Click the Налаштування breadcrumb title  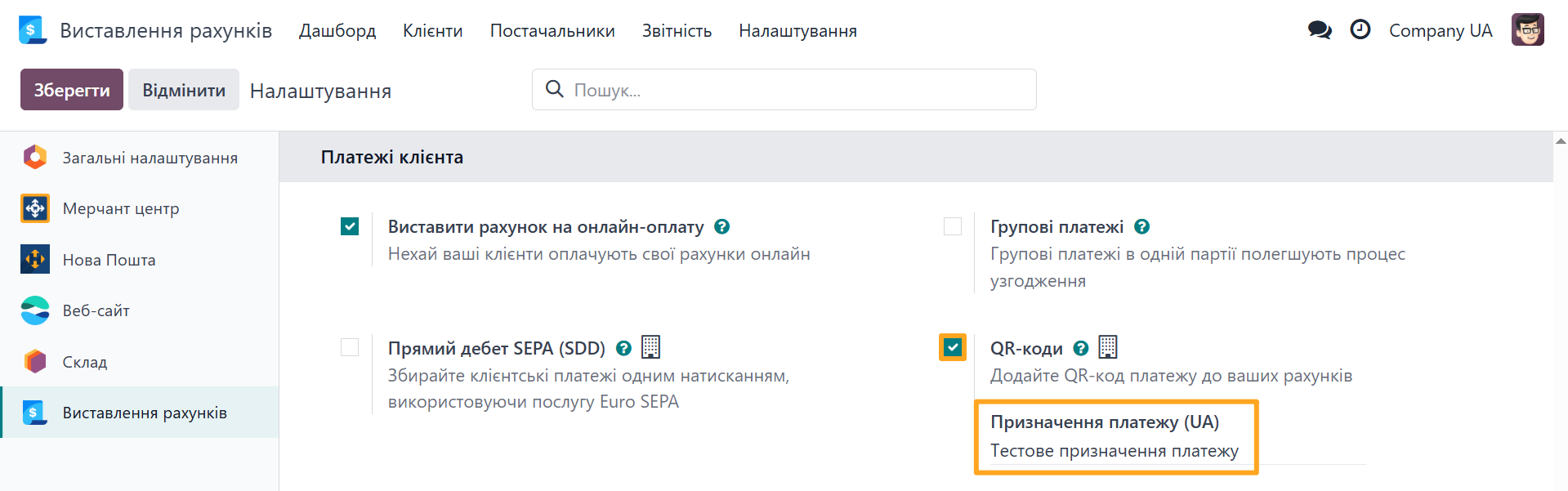320,91
